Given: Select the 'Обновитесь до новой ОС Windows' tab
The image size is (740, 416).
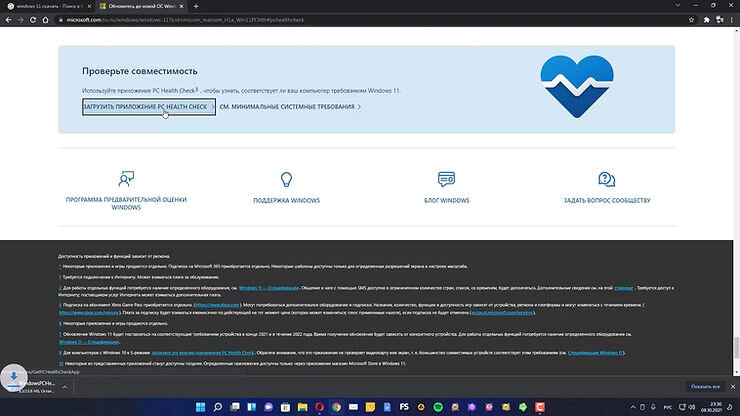Looking at the screenshot, I should [140, 6].
